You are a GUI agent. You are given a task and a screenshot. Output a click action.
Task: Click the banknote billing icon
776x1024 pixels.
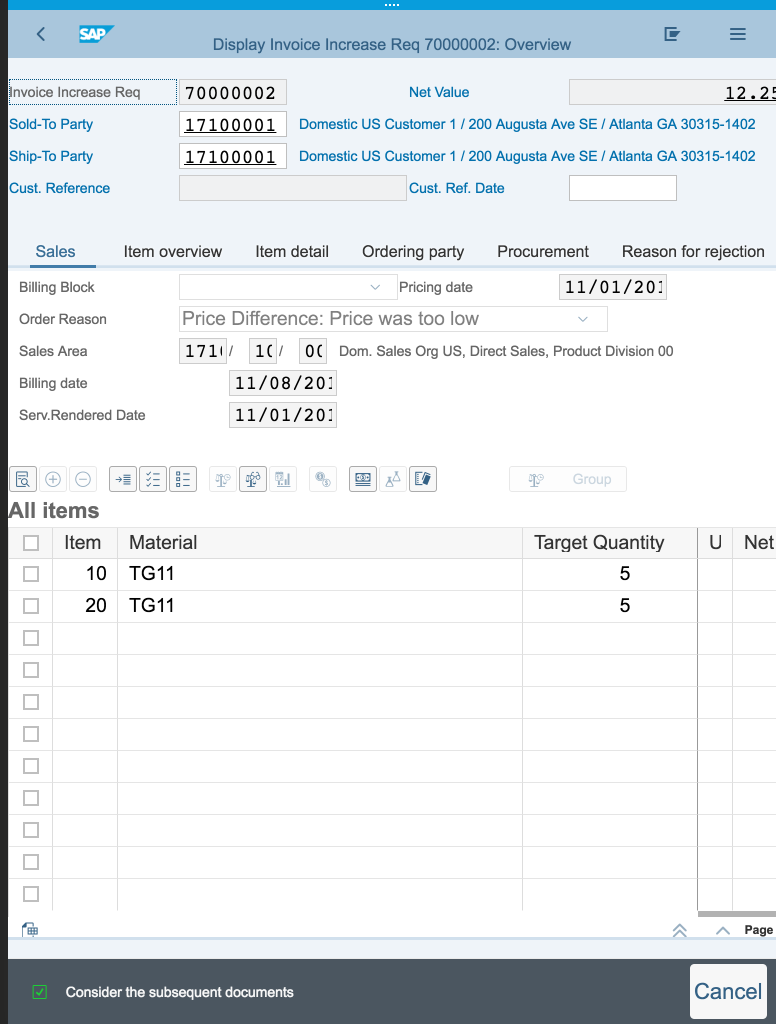[x=363, y=479]
